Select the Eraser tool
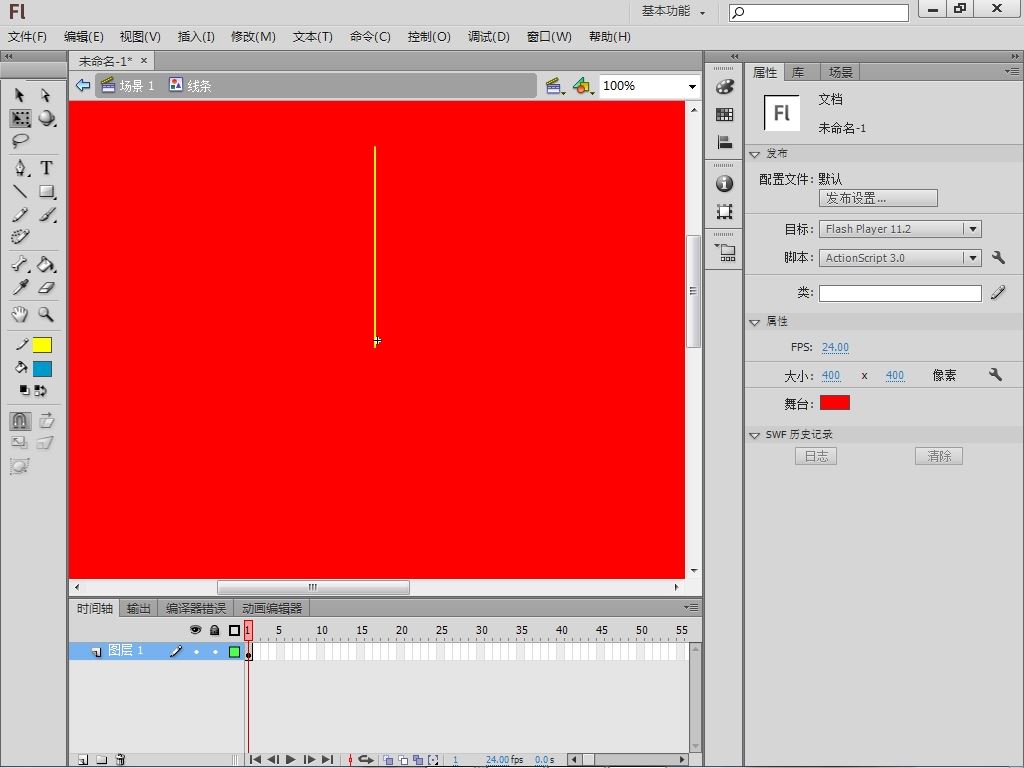 tap(46, 287)
